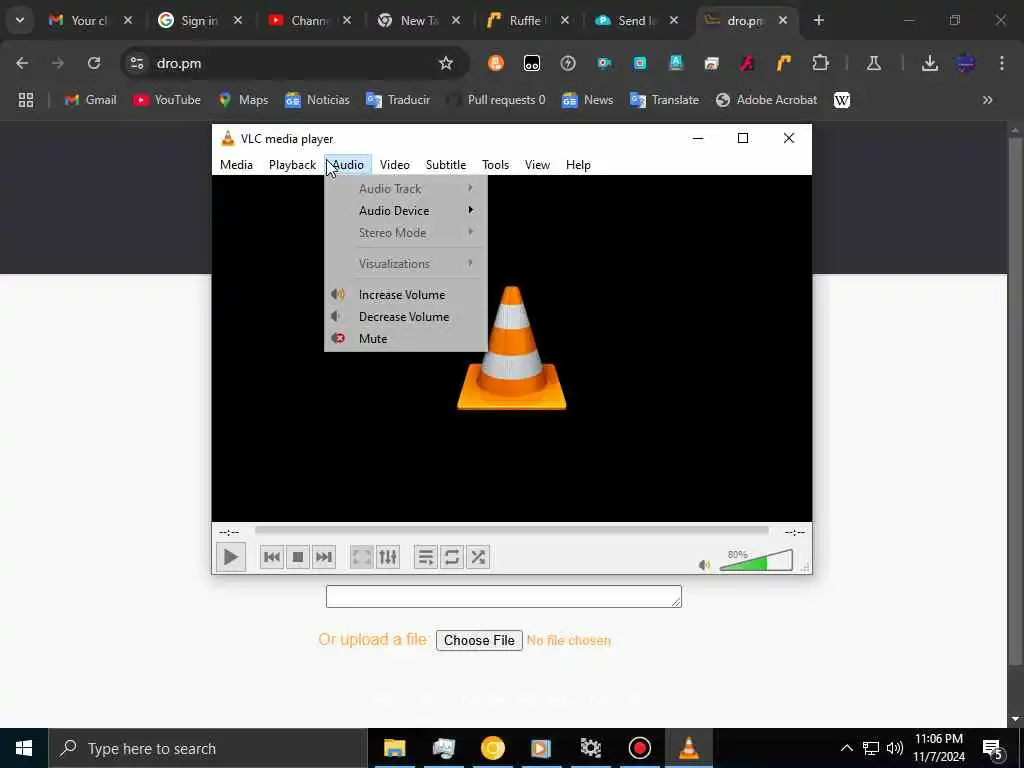Toggle VLC fullscreen video button
The width and height of the screenshot is (1024, 768).
coord(362,557)
